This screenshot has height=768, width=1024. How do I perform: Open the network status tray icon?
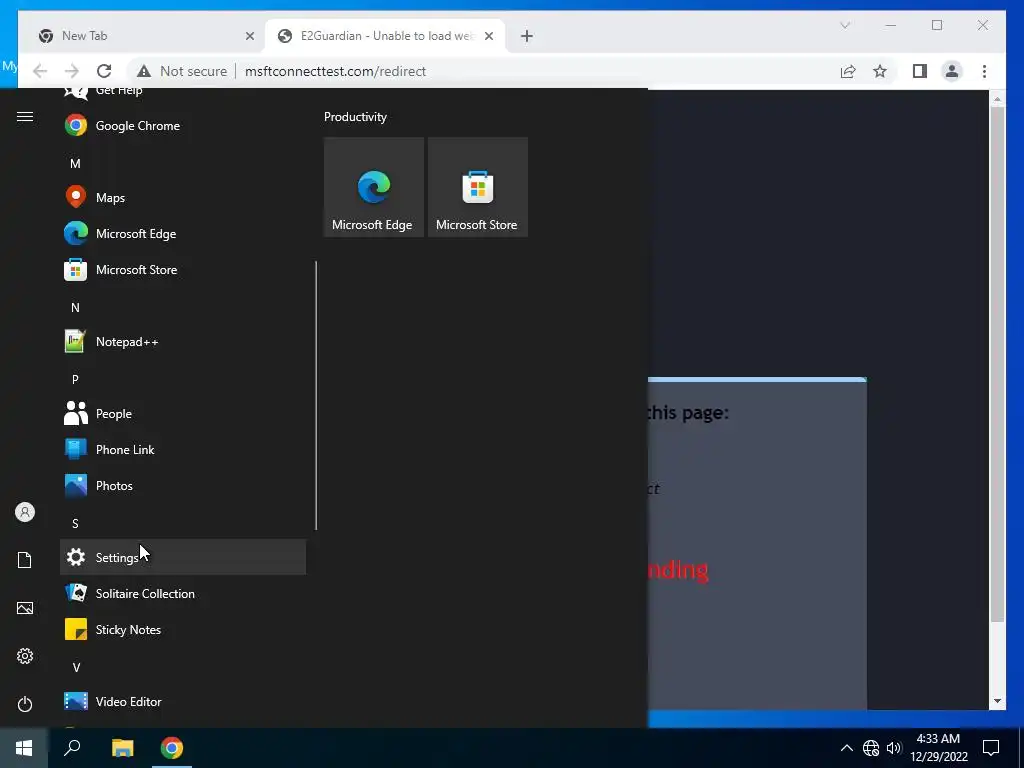(x=871, y=748)
